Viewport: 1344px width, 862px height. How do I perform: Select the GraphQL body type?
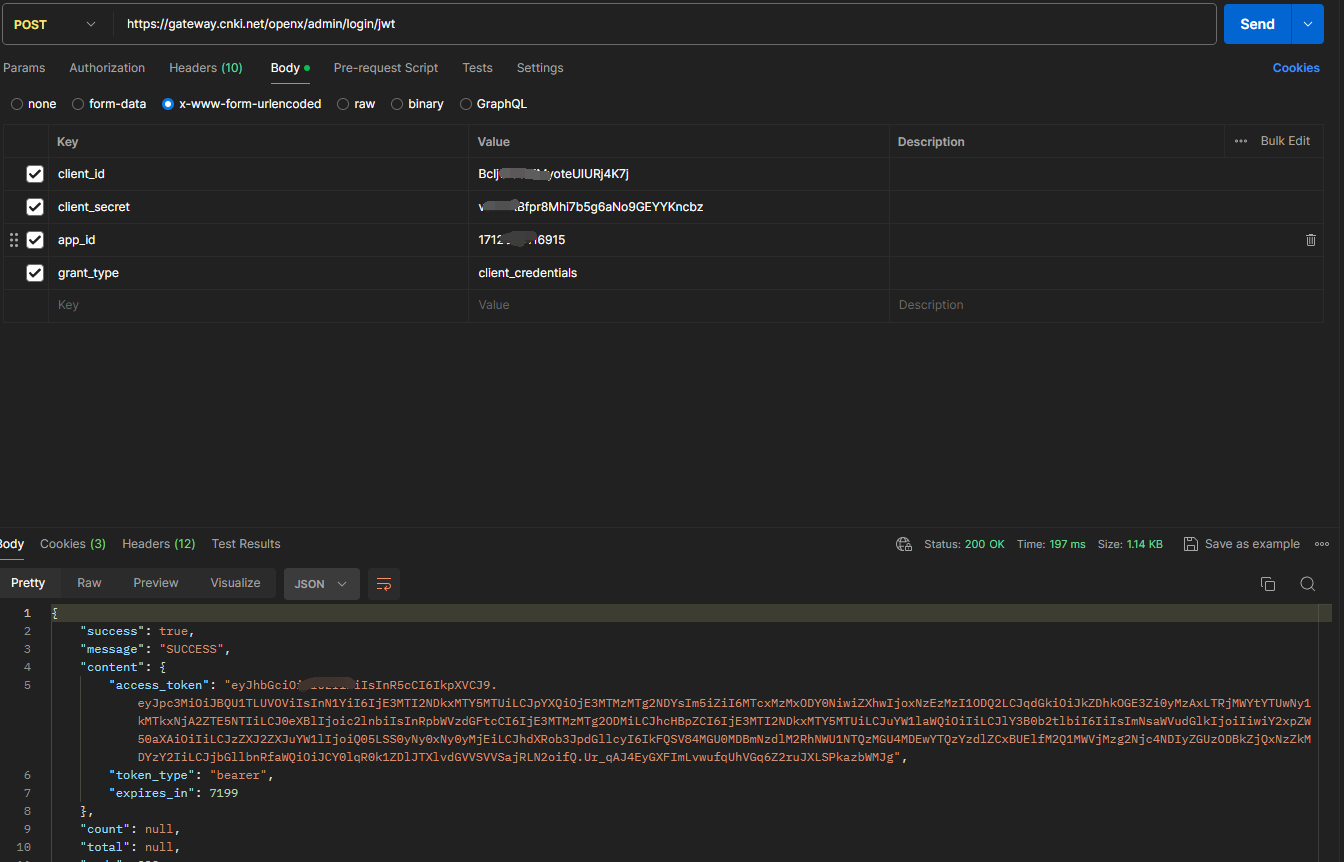point(493,104)
